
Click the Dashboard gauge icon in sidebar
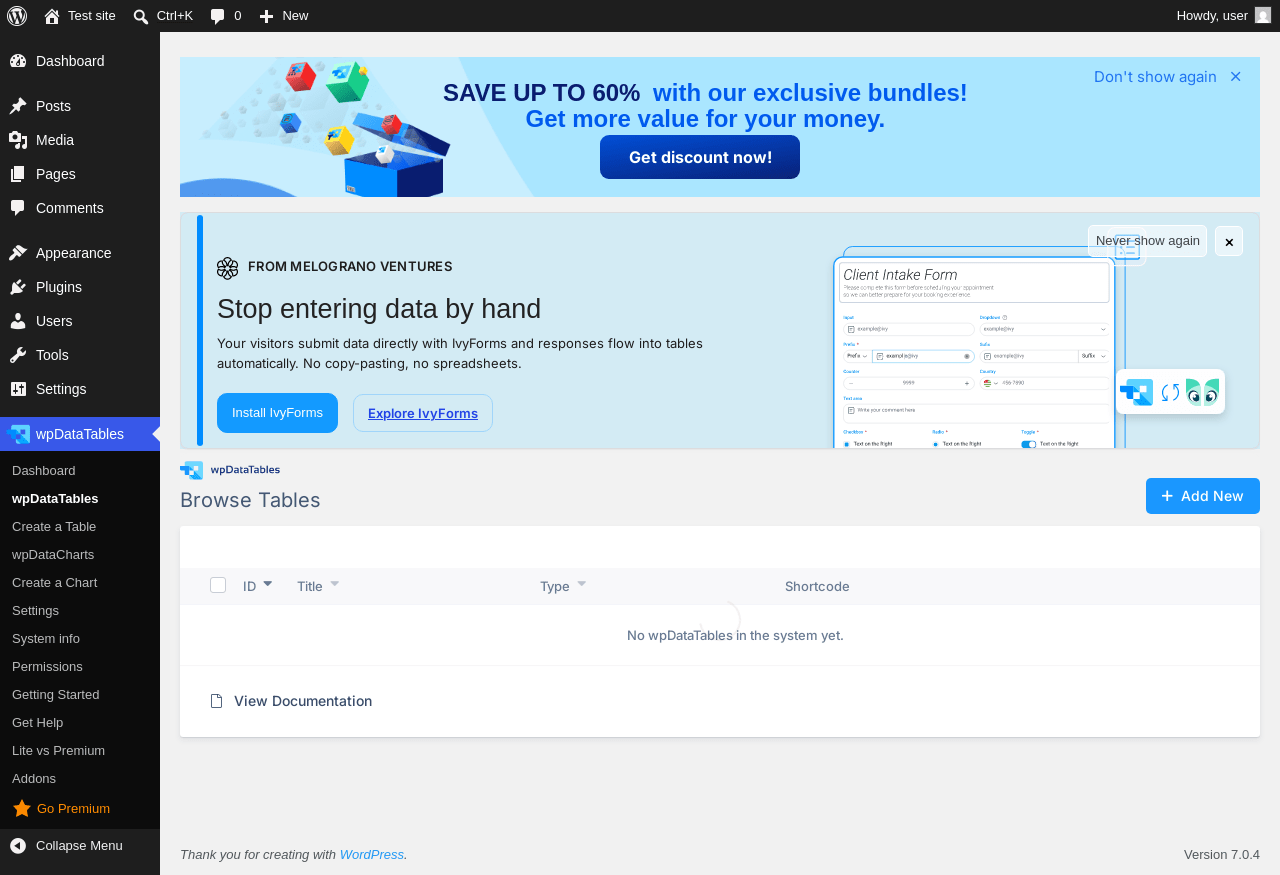(18, 61)
